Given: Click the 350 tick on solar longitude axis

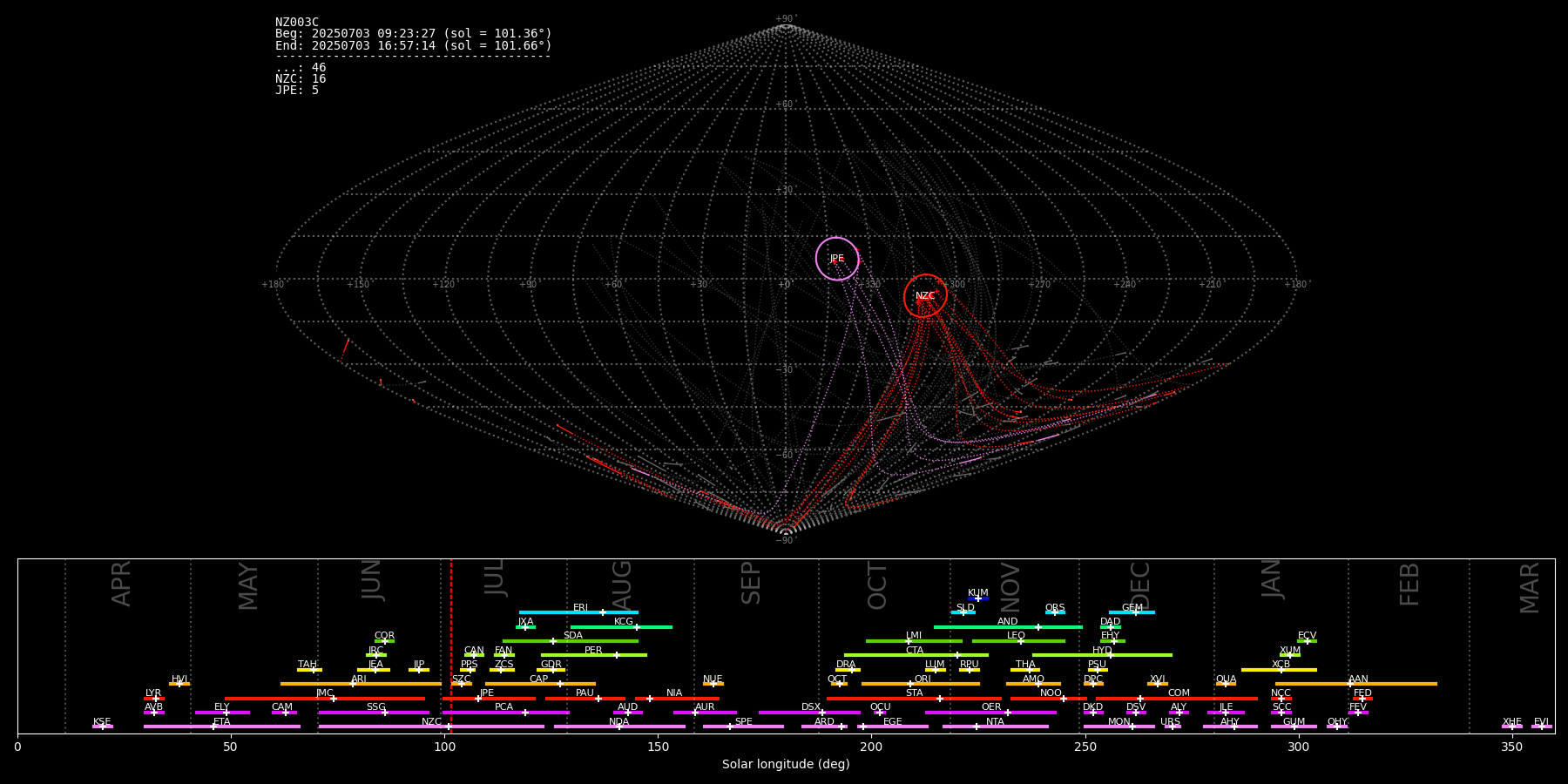Looking at the screenshot, I should (1511, 747).
